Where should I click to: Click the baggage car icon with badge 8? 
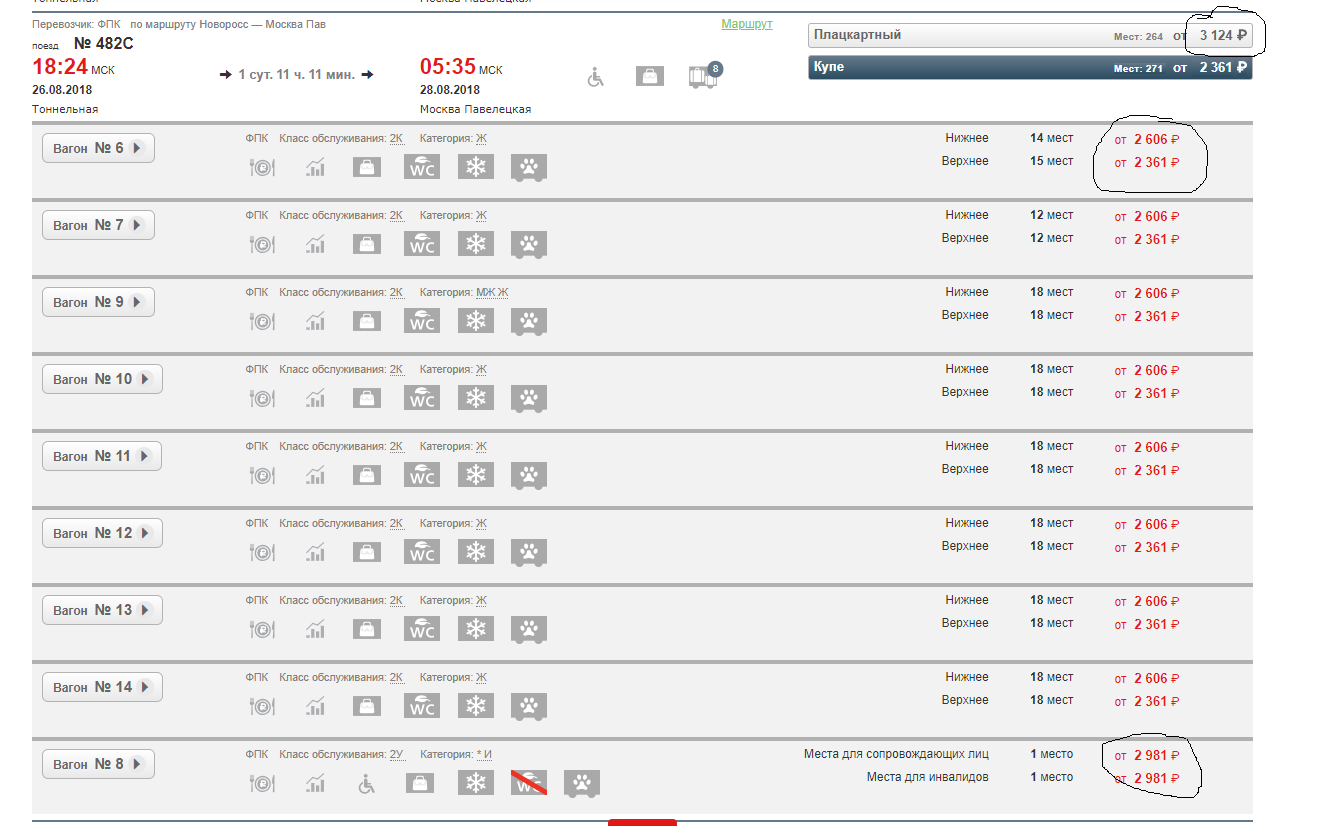(704, 76)
